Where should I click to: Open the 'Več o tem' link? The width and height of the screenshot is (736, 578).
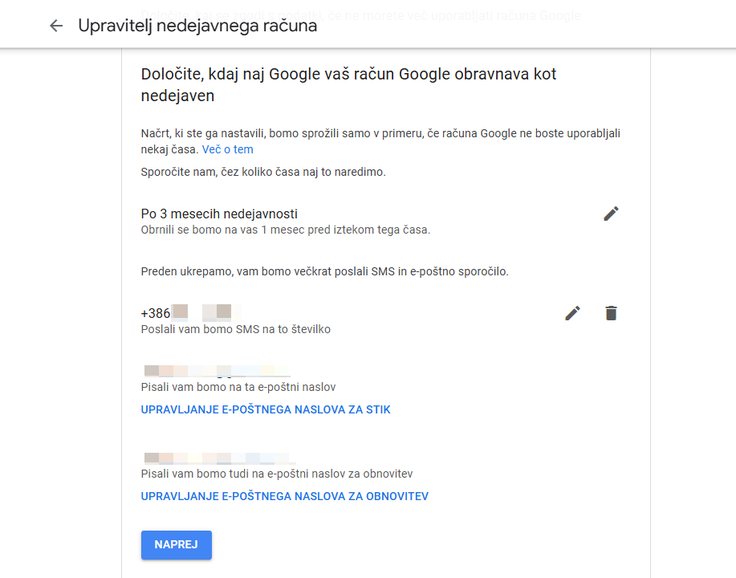227,149
